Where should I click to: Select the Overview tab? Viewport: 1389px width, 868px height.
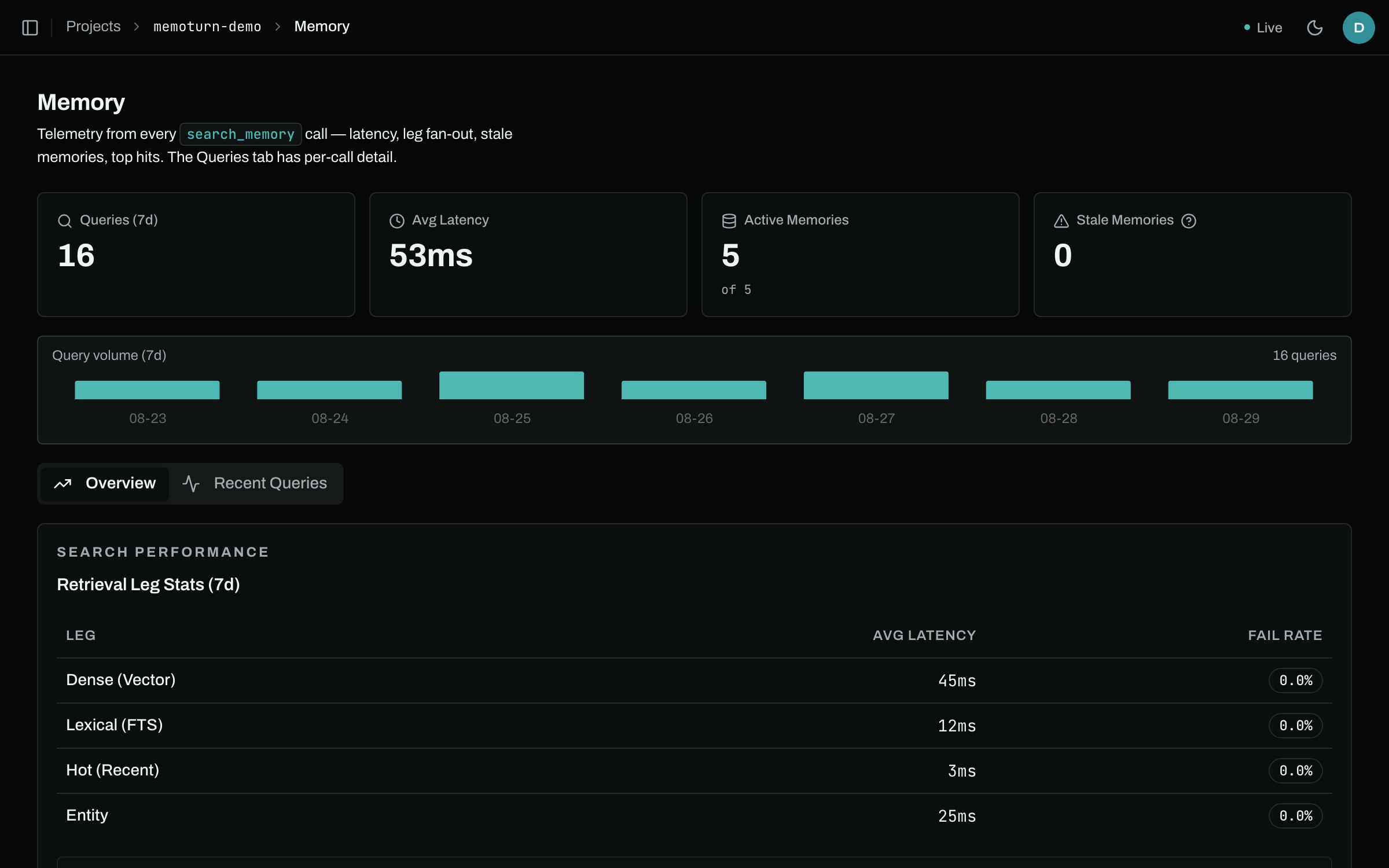tap(104, 483)
